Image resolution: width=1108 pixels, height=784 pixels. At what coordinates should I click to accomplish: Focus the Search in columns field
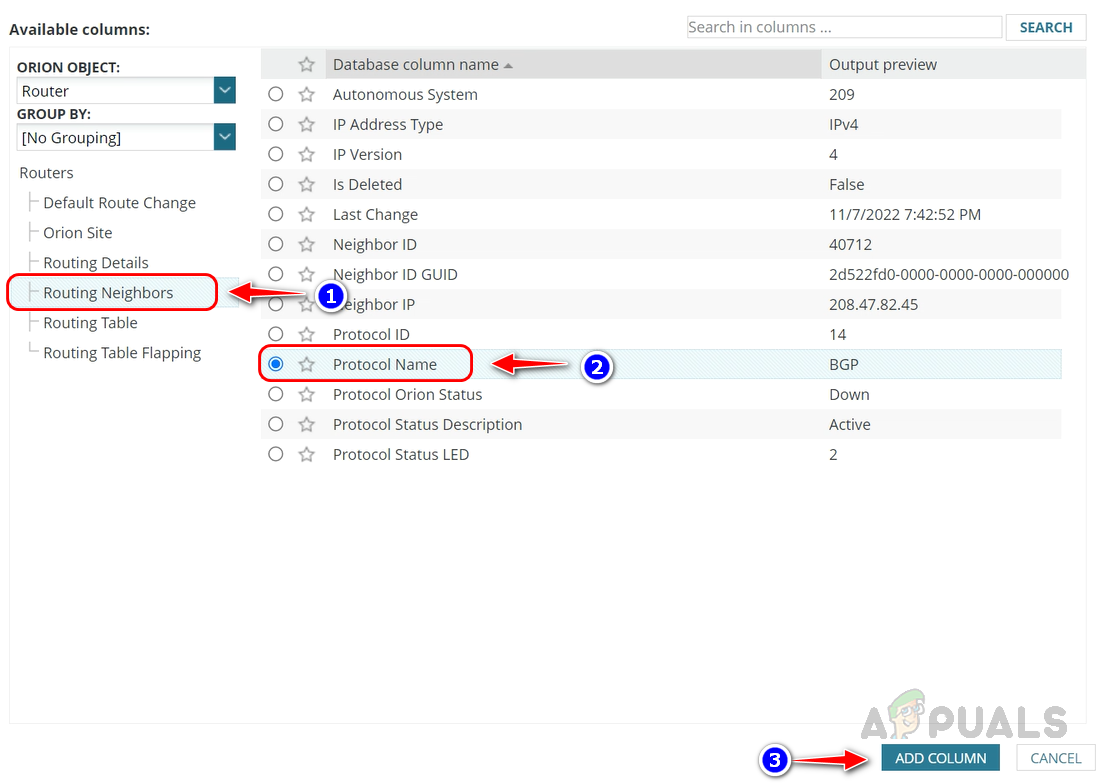844,27
